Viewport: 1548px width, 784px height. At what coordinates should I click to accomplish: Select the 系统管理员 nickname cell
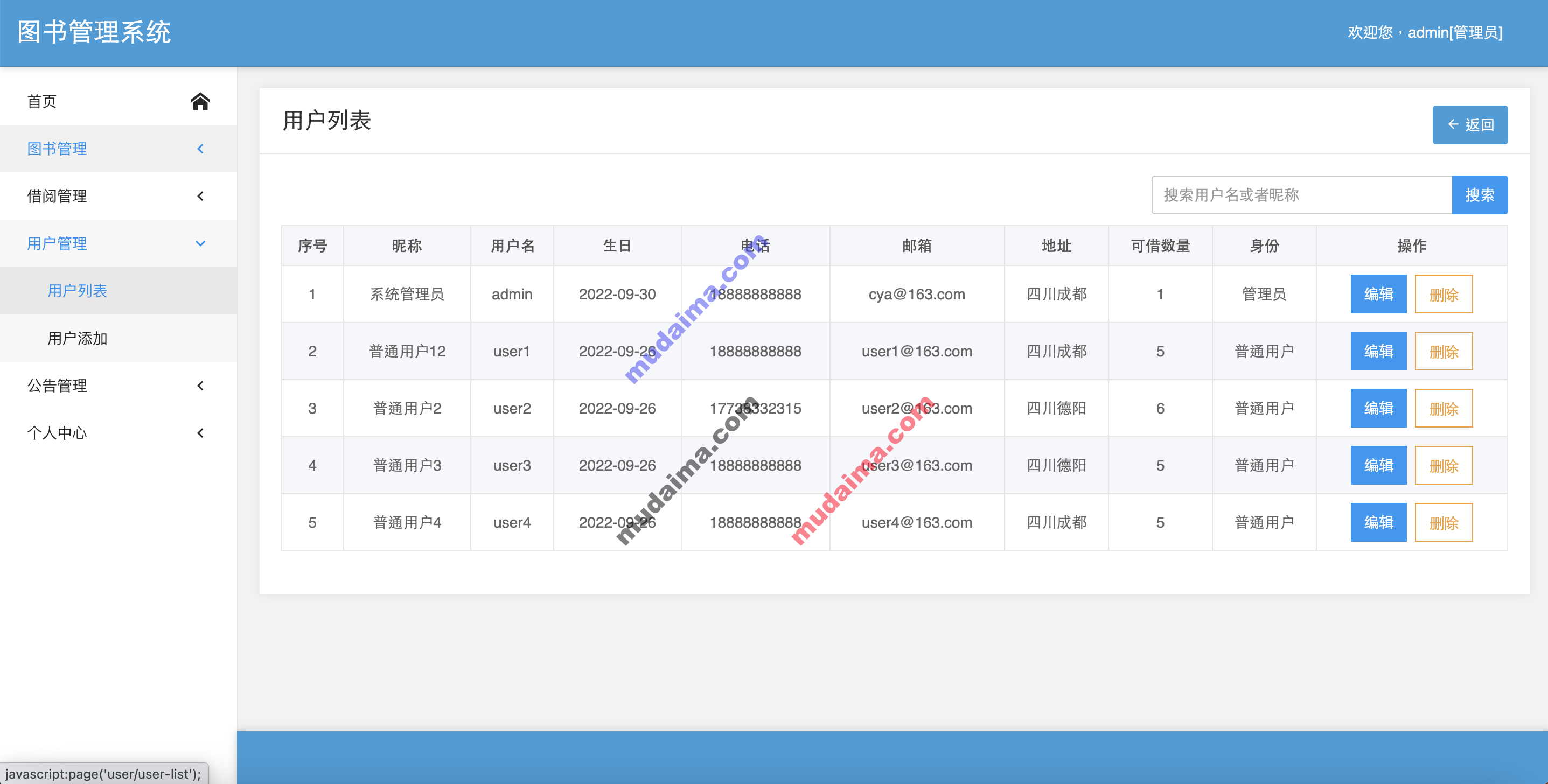(x=407, y=295)
